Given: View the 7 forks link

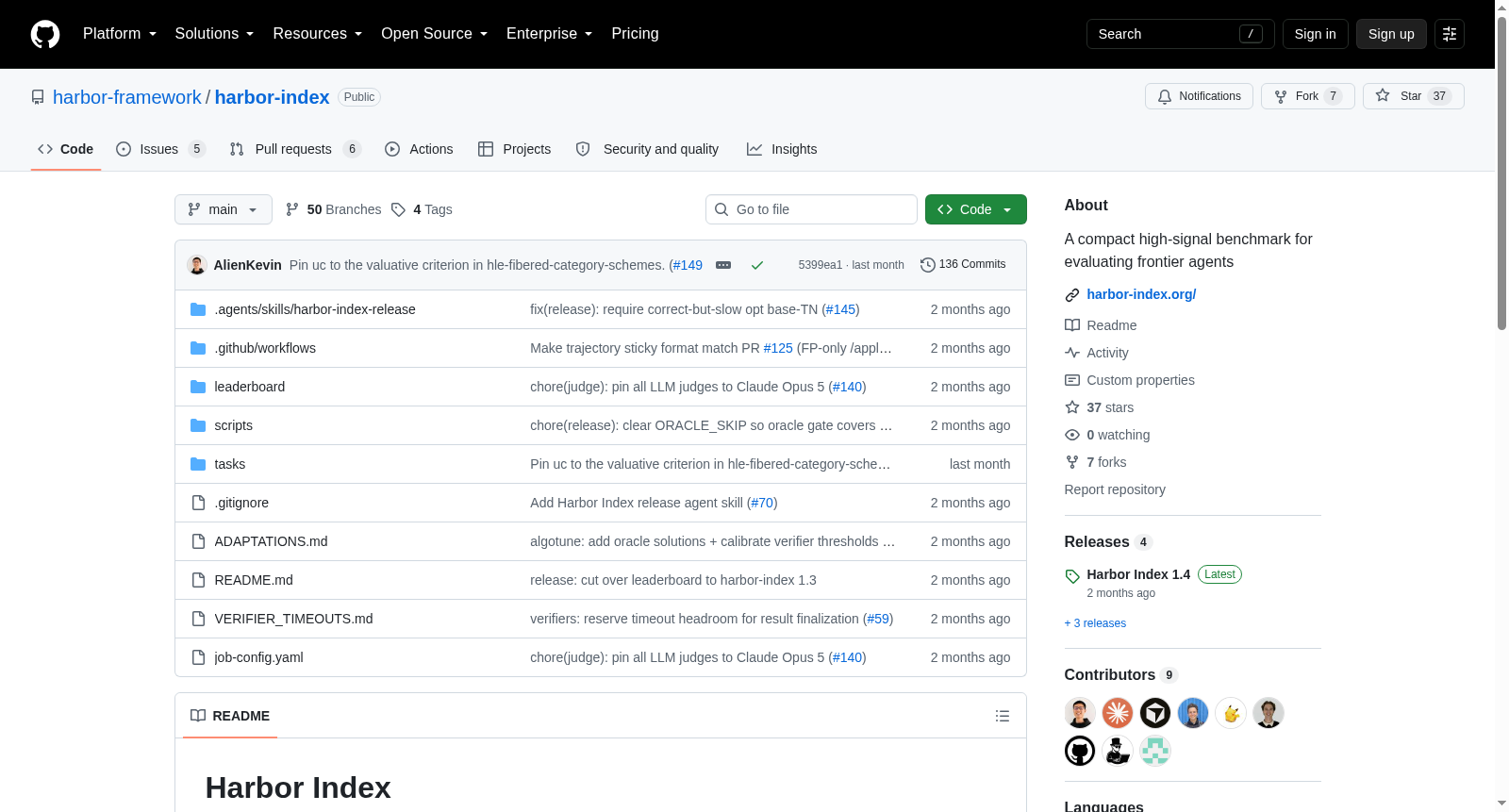Looking at the screenshot, I should pyautogui.click(x=1096, y=462).
